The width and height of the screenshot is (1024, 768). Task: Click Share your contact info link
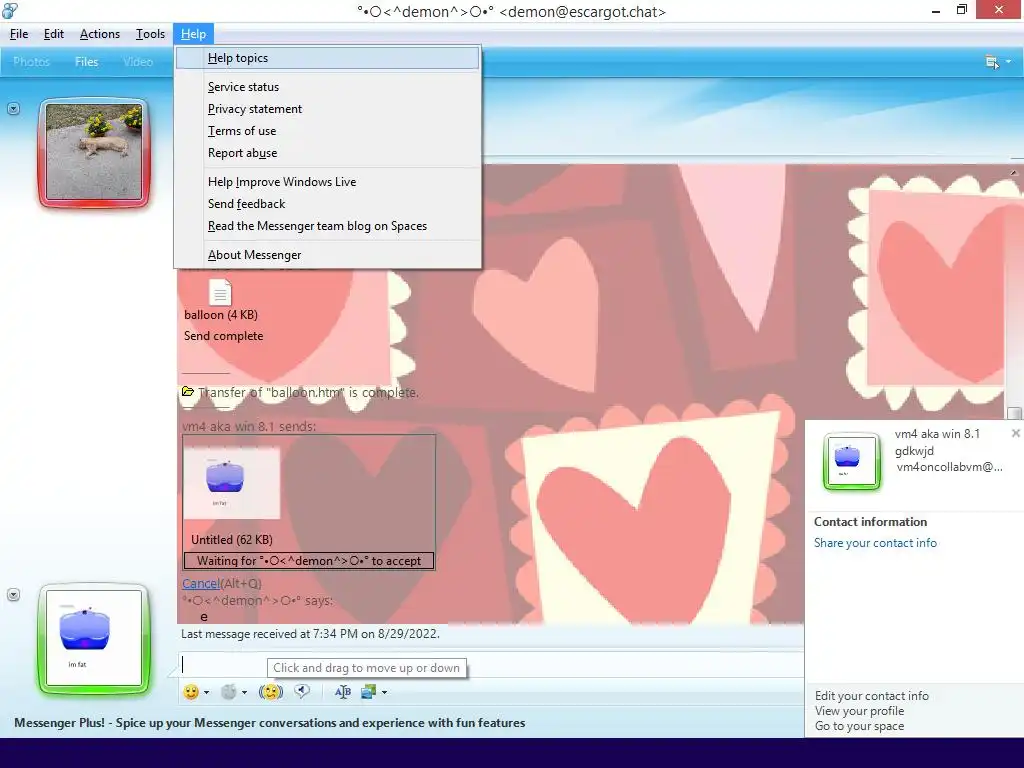875,543
